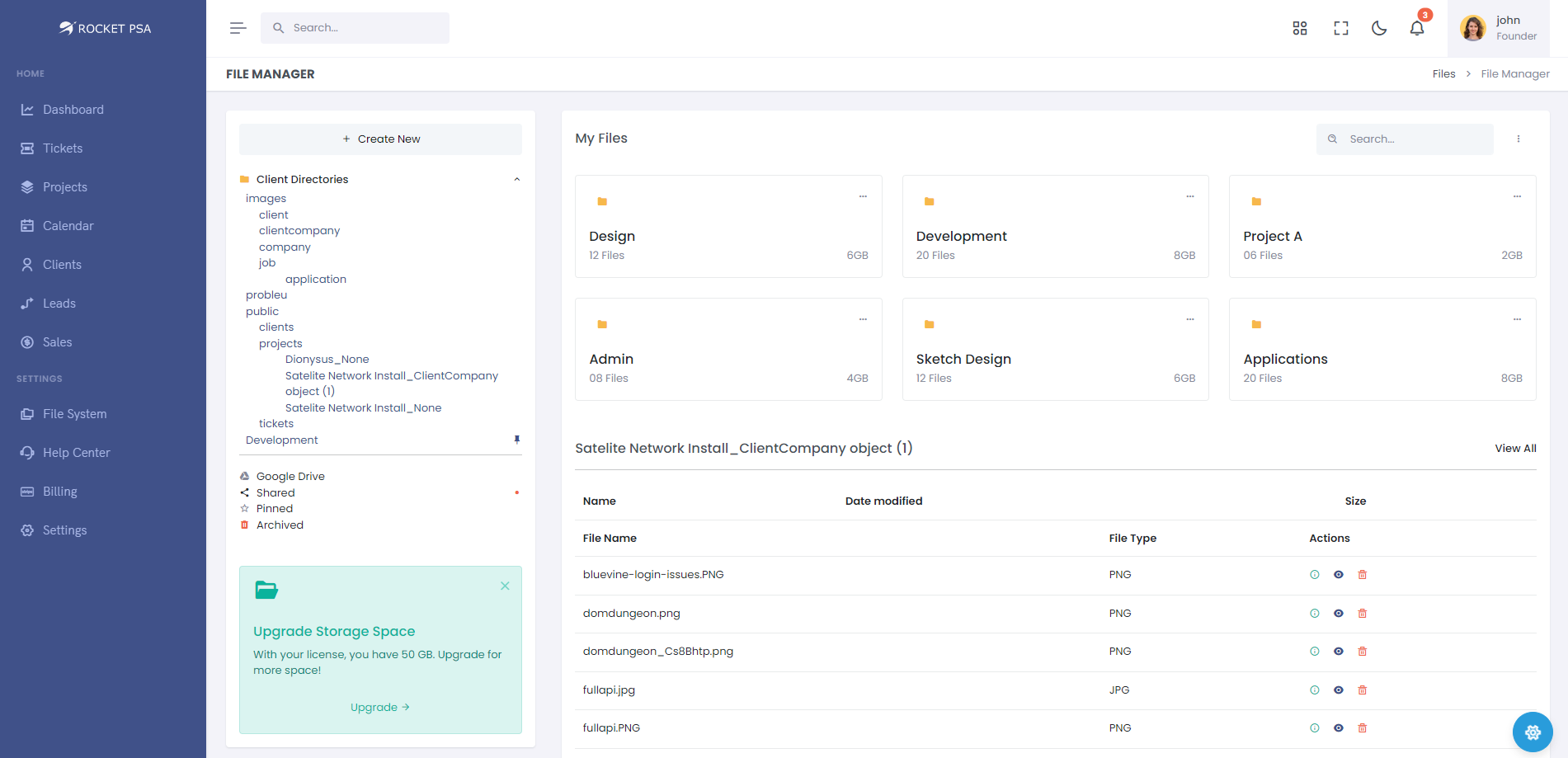Open the File System section in sidebar
This screenshot has width=1568, height=758.
click(x=75, y=413)
